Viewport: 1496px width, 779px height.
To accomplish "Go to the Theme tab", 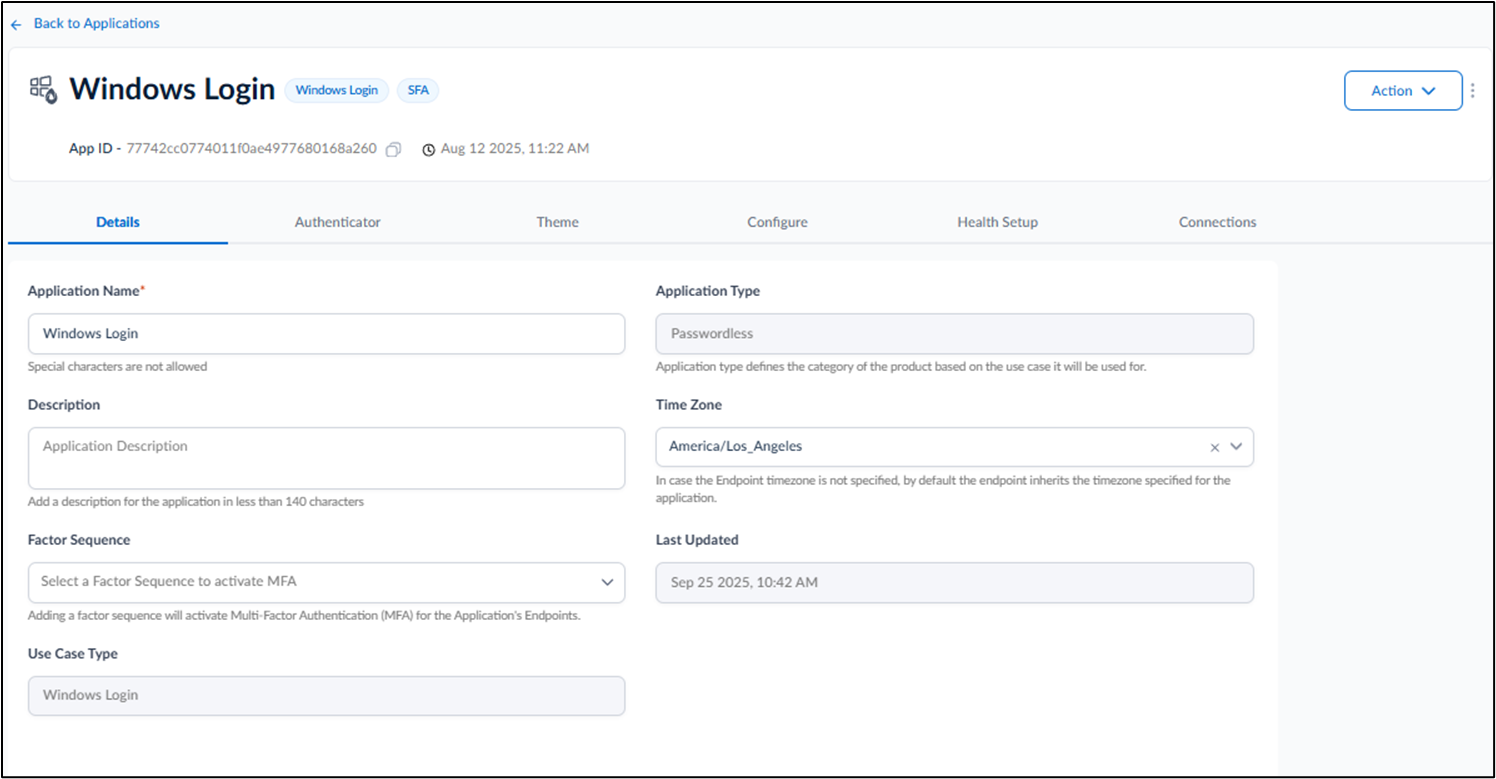I will 558,222.
